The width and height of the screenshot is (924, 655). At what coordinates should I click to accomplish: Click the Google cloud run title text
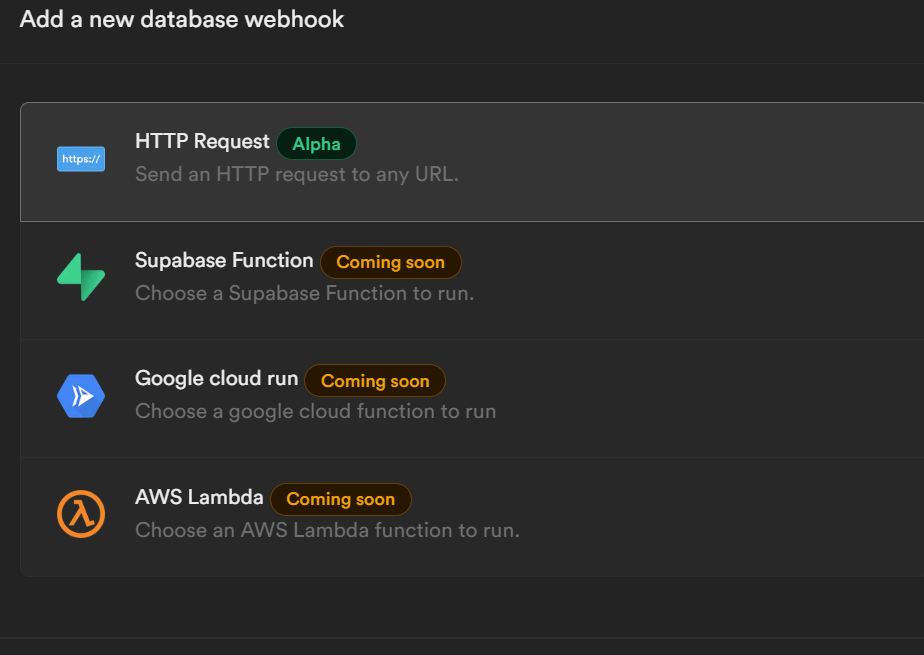pyautogui.click(x=216, y=379)
